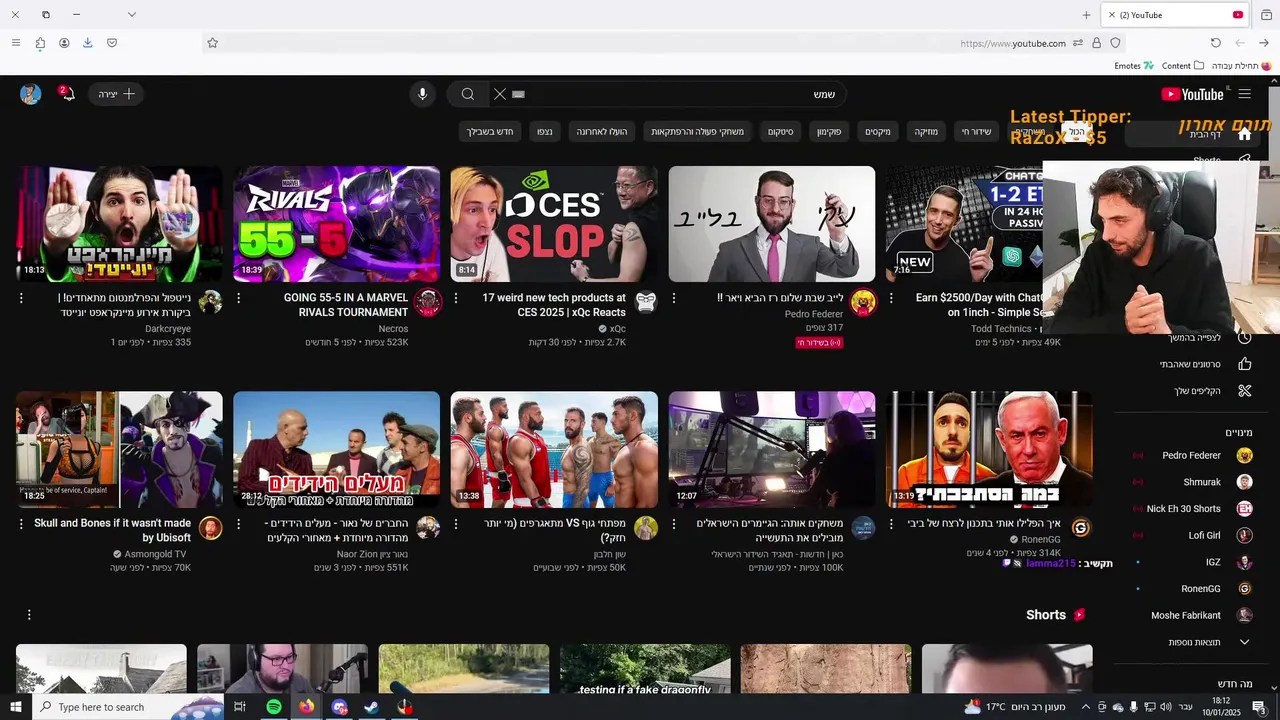The width and height of the screenshot is (1280, 720).
Task: Expand the list all tabs chevron
Action: click(131, 14)
